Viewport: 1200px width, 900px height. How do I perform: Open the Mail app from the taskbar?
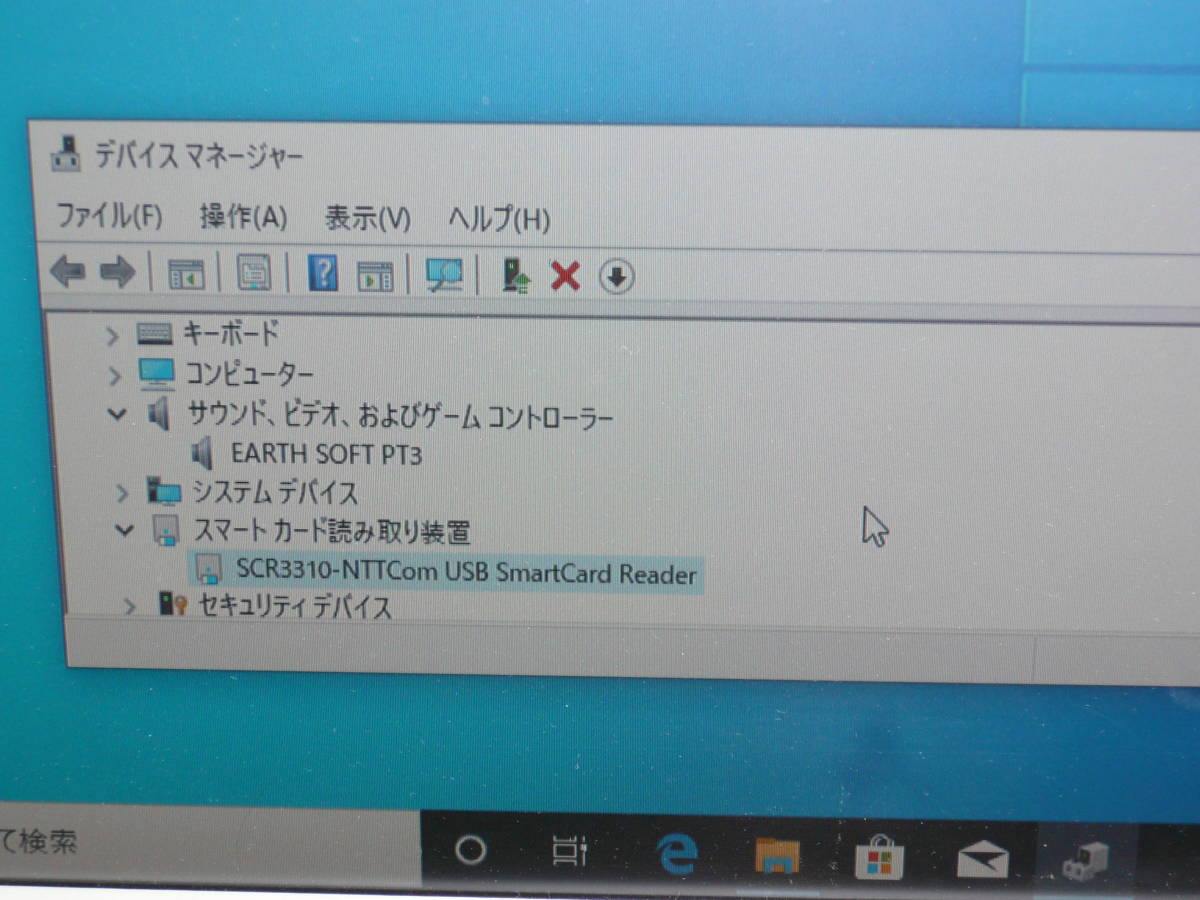(982, 859)
